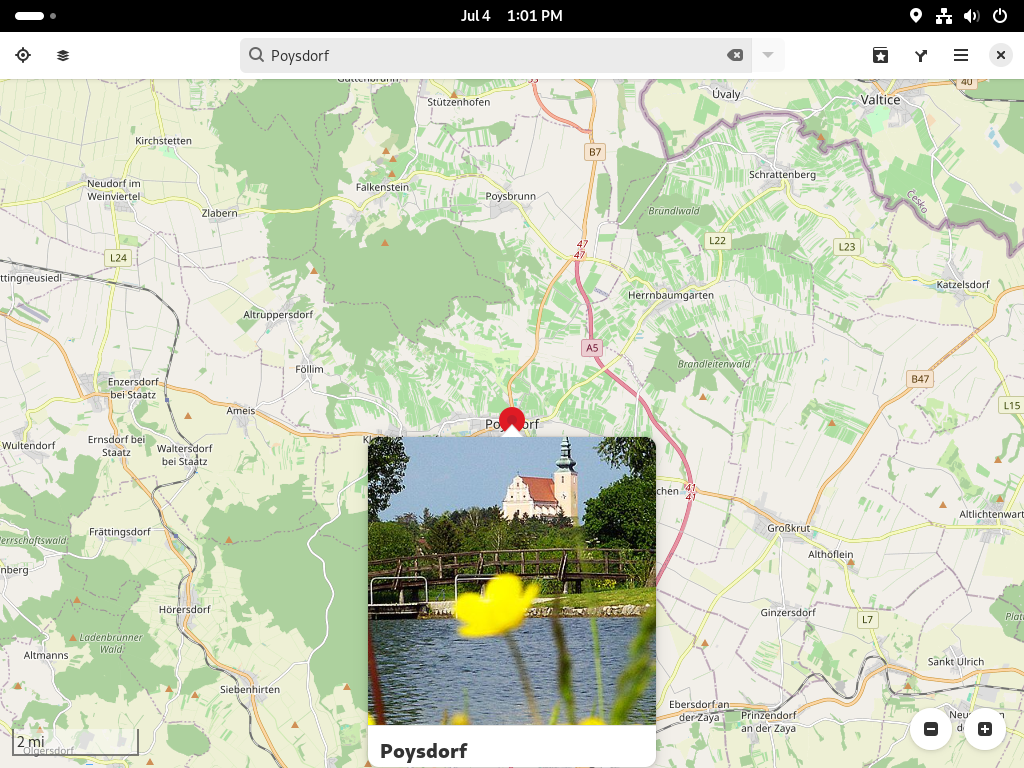Click the Poysdorf church photo thumbnail

pos(512,581)
